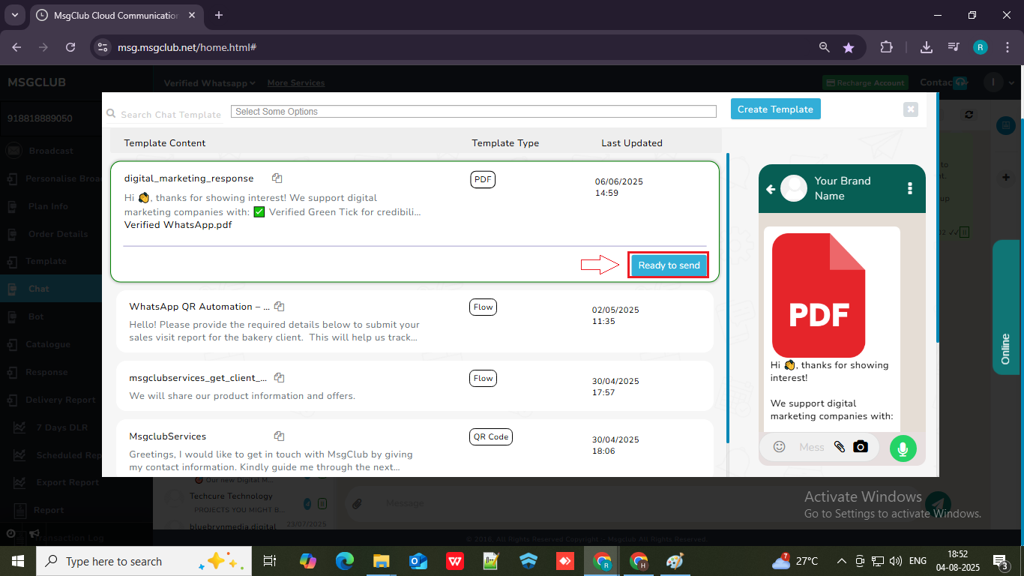Click the paperclip attachment icon in the preview

point(839,447)
